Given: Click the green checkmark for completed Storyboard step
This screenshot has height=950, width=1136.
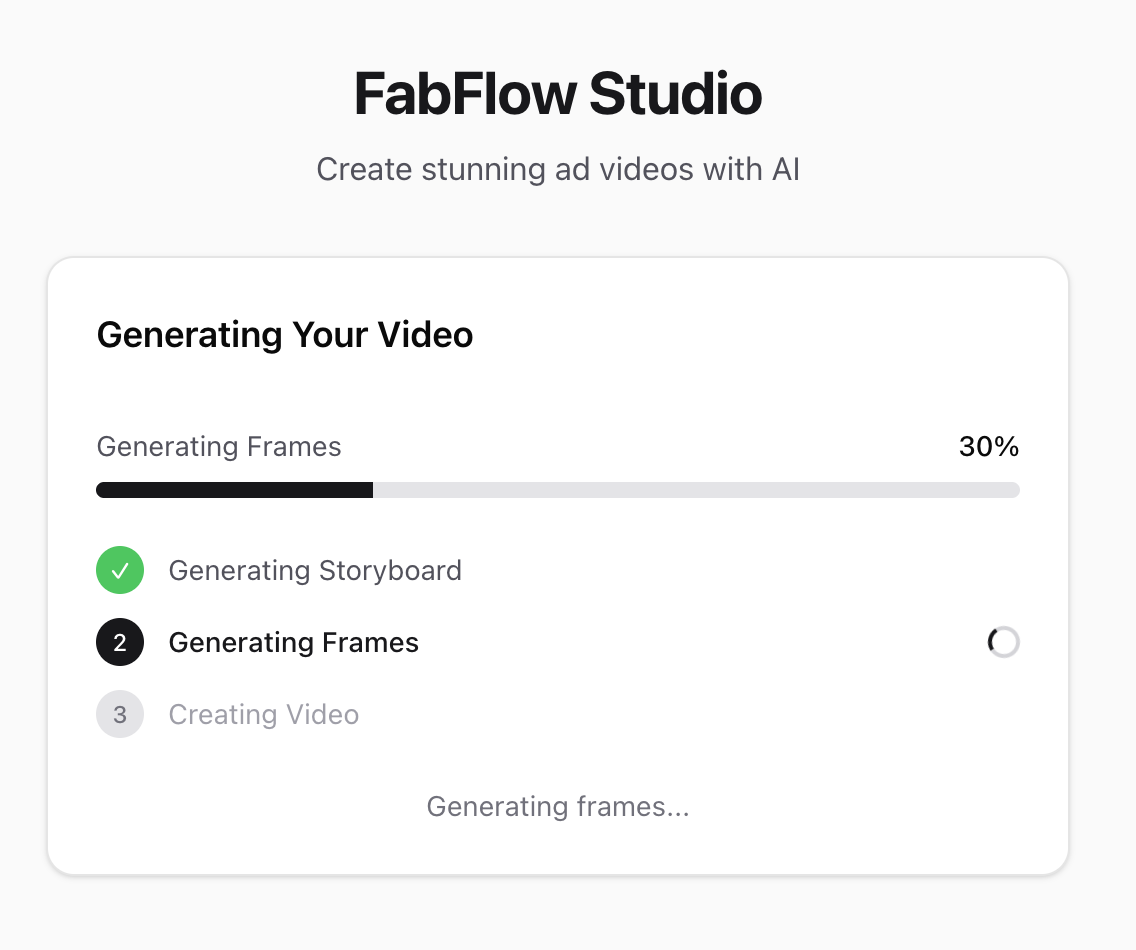Looking at the screenshot, I should [x=120, y=571].
